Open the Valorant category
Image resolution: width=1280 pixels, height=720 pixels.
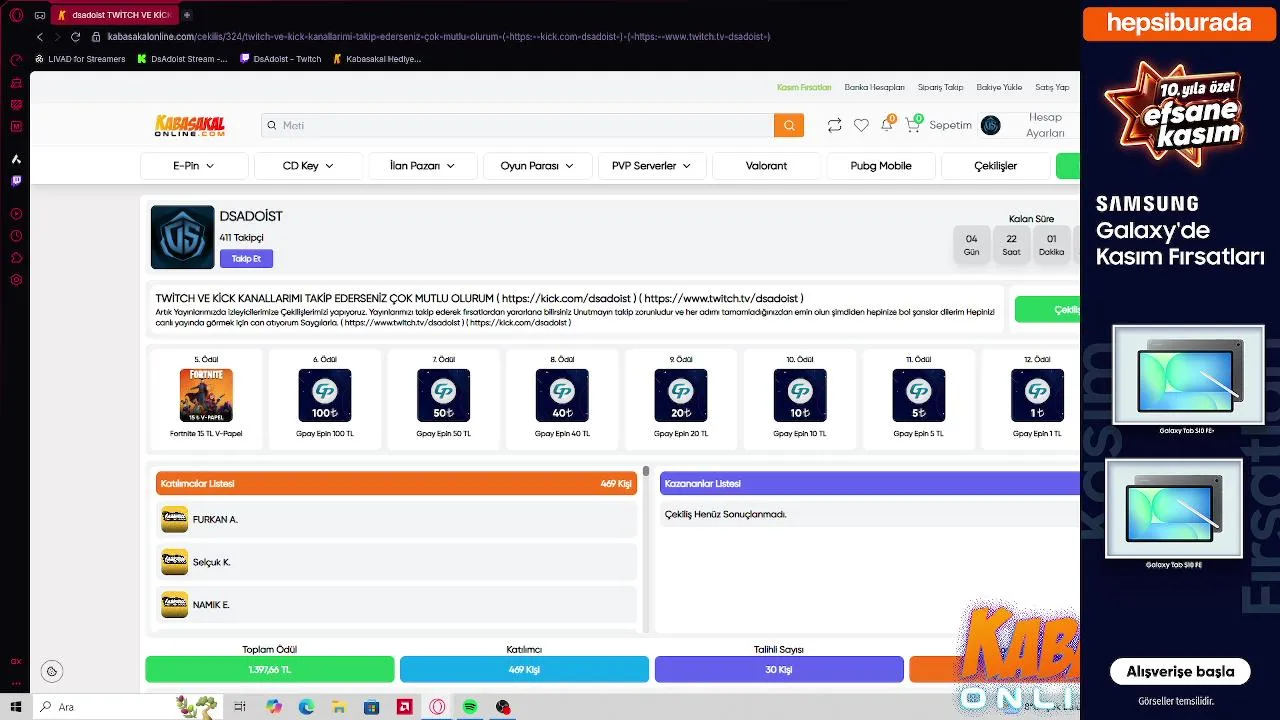point(766,166)
